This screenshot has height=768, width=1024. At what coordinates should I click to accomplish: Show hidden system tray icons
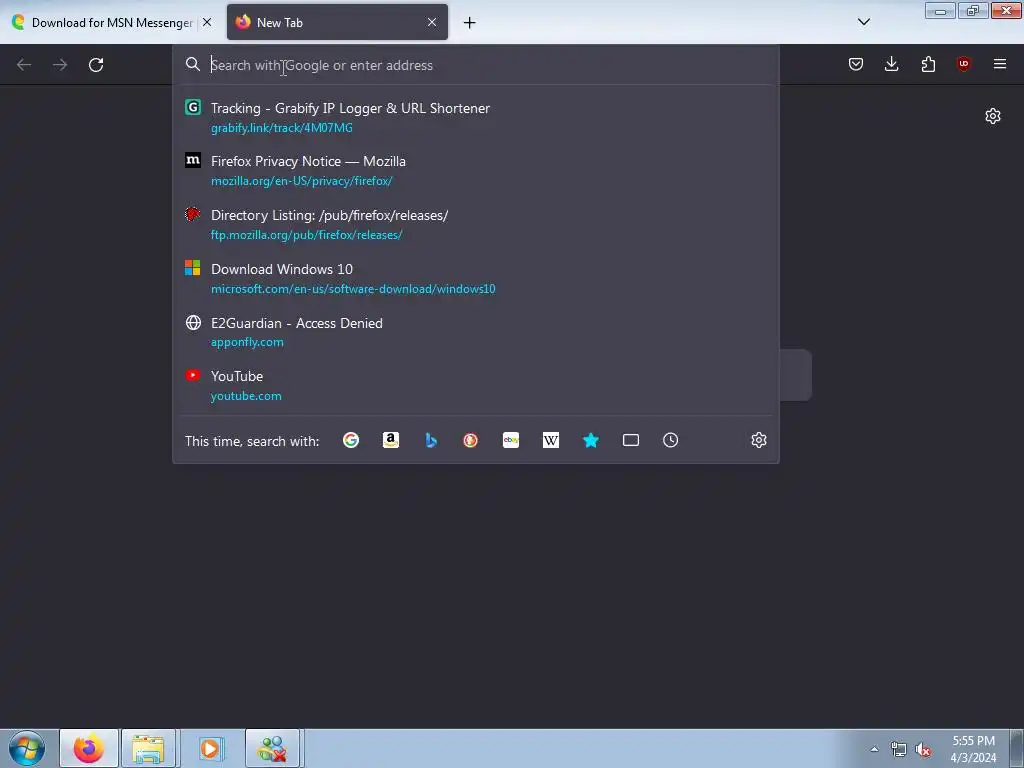[874, 749]
